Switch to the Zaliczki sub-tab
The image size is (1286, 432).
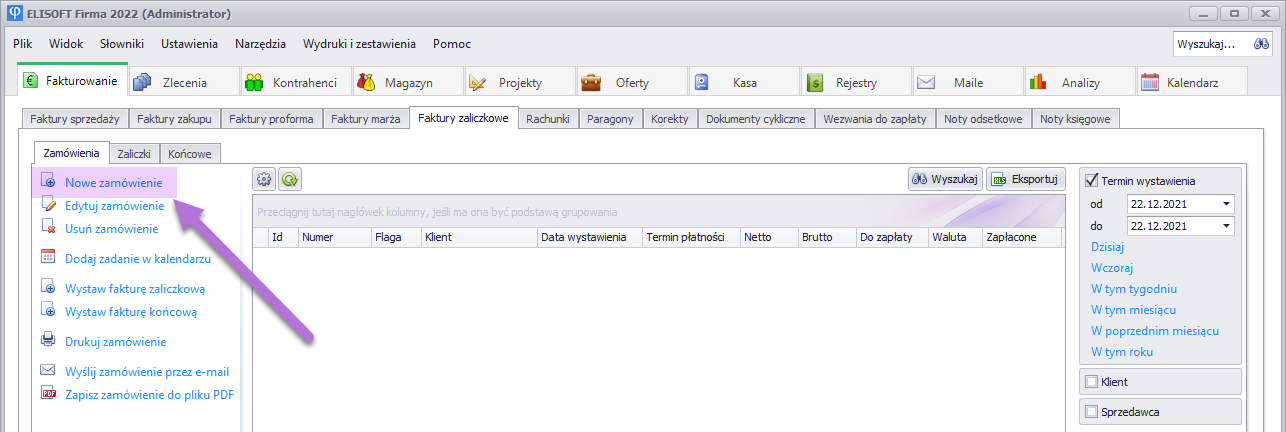(x=134, y=154)
